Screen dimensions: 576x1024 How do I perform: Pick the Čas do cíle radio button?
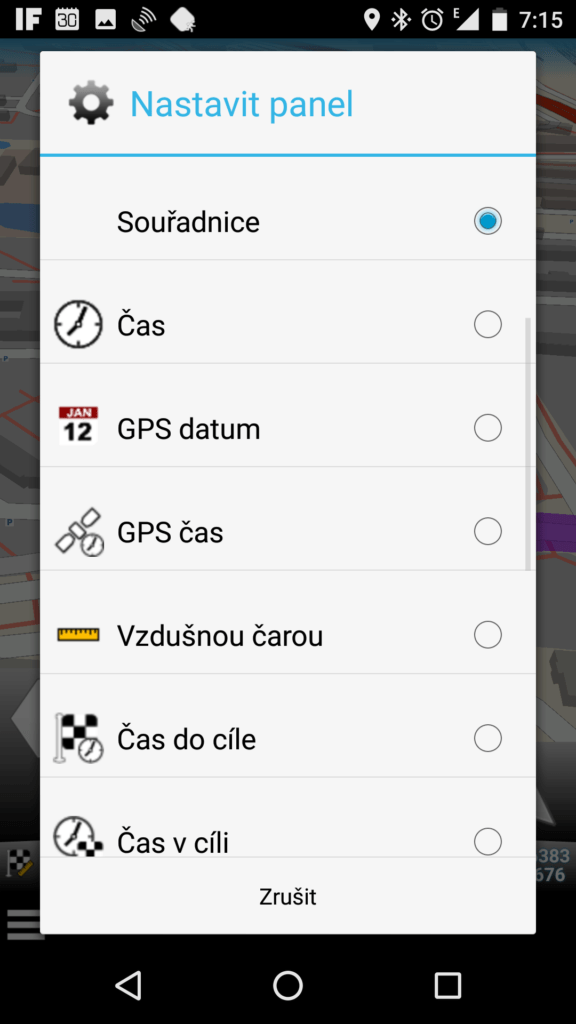pos(488,738)
